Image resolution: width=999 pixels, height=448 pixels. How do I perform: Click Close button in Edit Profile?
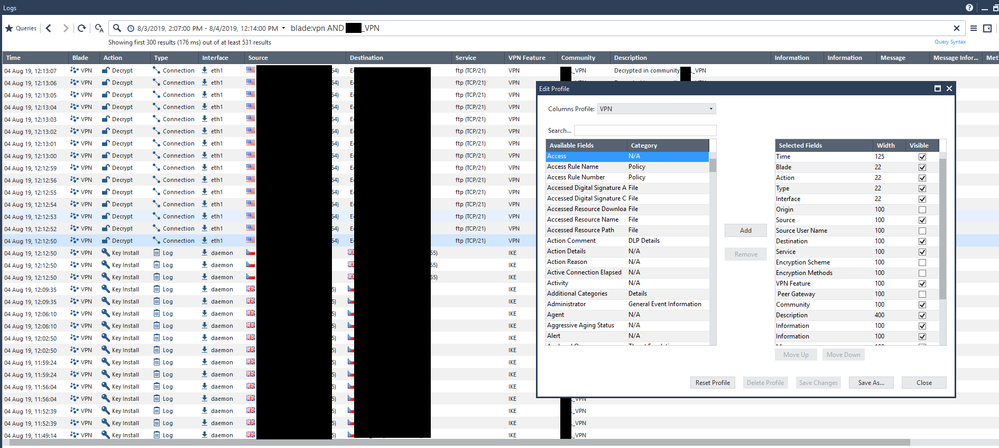point(924,383)
